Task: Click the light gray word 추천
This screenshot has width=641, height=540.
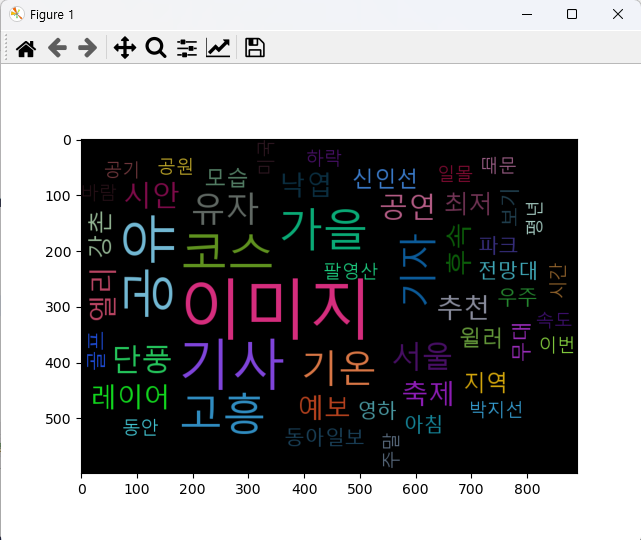Action: click(x=463, y=308)
